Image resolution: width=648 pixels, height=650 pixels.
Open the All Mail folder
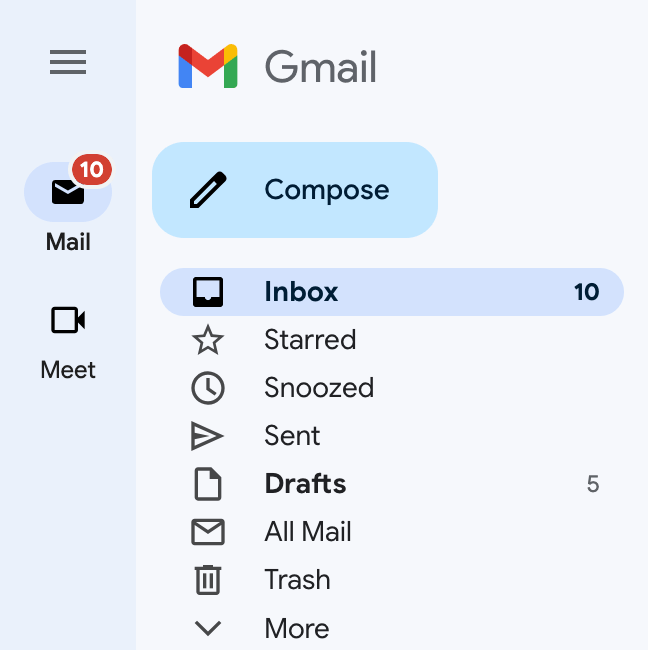[x=392, y=532]
